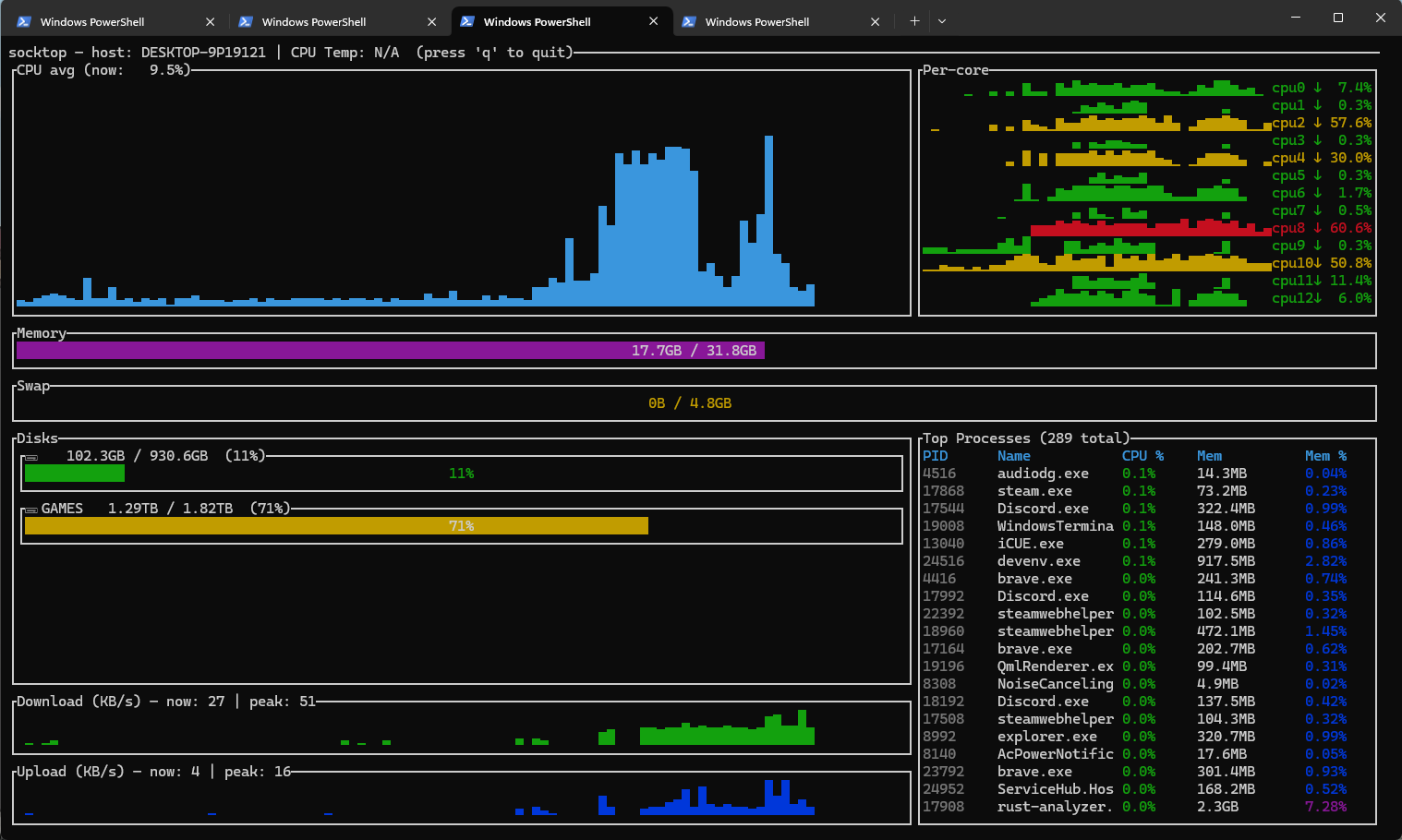Screen dimensions: 1402x840
Task: Open a new tab with the plus button
Action: (x=914, y=20)
